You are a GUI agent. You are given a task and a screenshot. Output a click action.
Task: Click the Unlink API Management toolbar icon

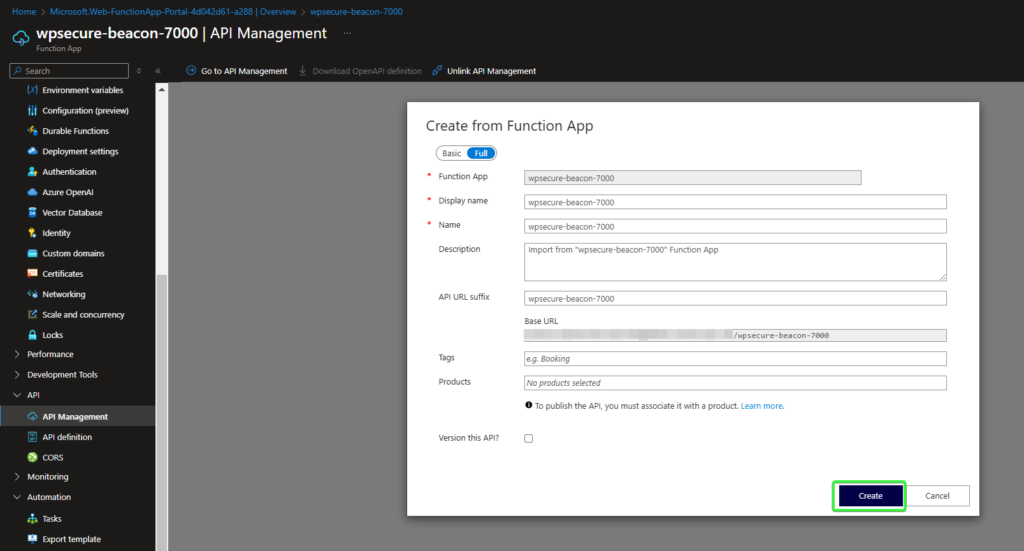coord(437,71)
